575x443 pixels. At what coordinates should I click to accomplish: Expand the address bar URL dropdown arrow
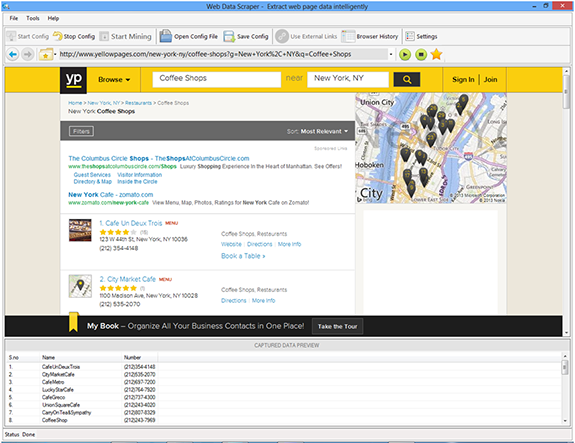coord(391,54)
